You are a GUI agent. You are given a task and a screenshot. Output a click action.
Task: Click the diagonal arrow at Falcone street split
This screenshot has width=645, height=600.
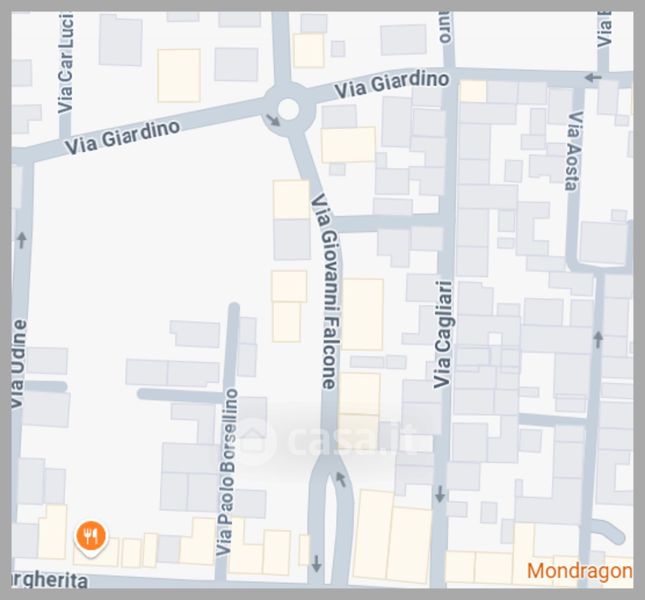pos(341,479)
